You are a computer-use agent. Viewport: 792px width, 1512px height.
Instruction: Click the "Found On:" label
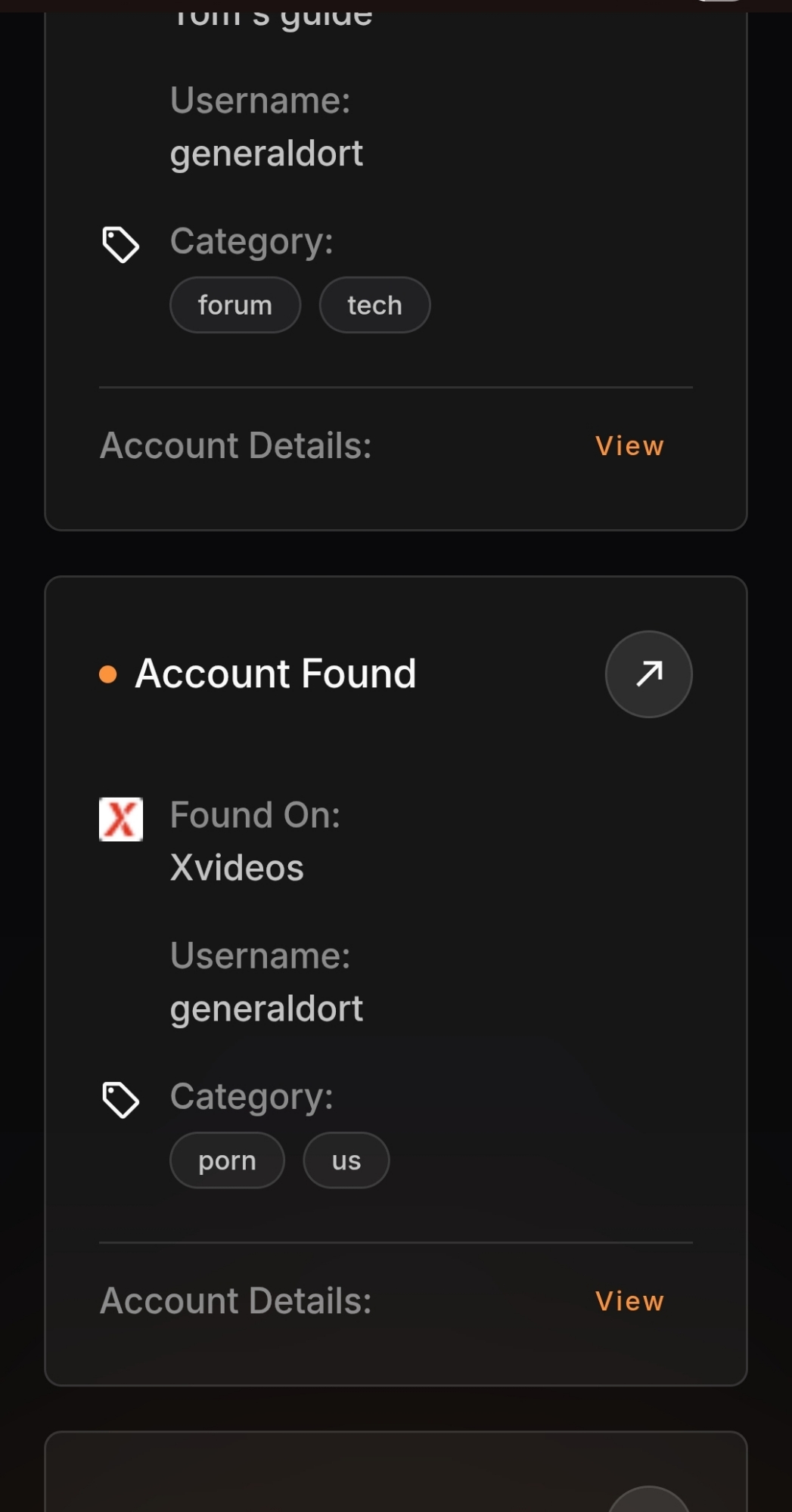click(x=255, y=815)
